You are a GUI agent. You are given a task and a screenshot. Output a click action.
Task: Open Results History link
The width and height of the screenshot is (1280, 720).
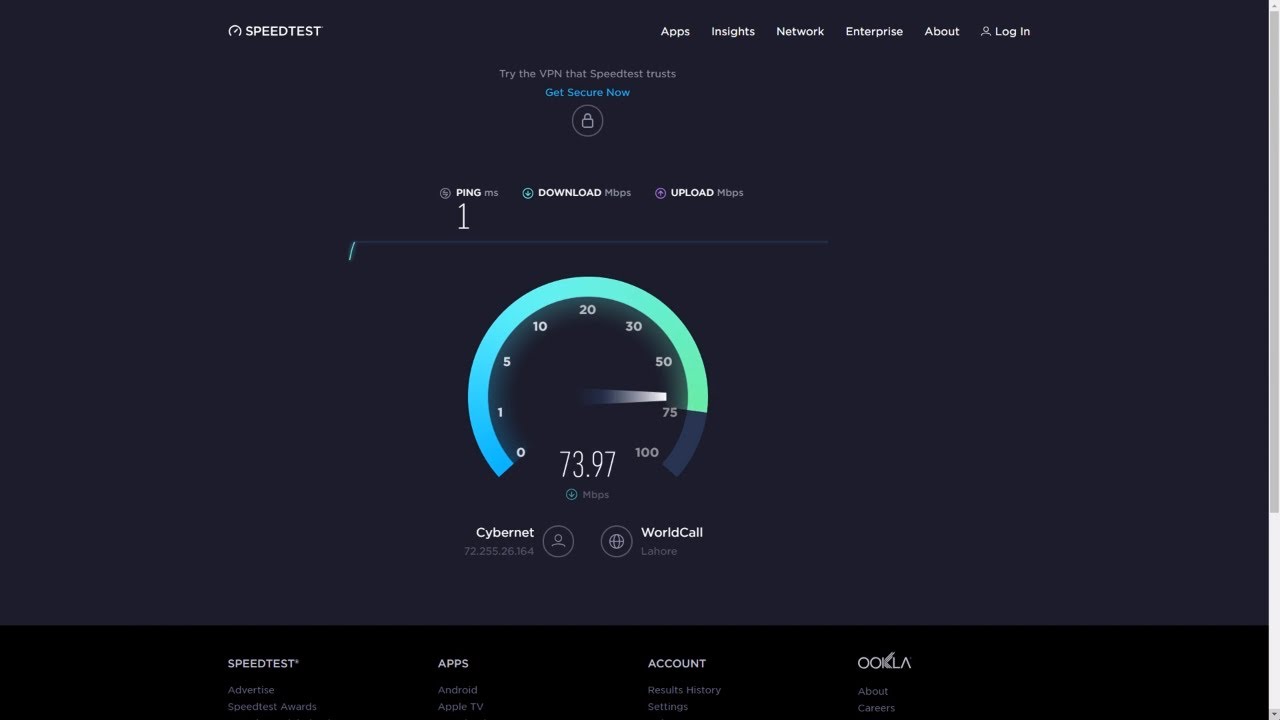coord(684,690)
